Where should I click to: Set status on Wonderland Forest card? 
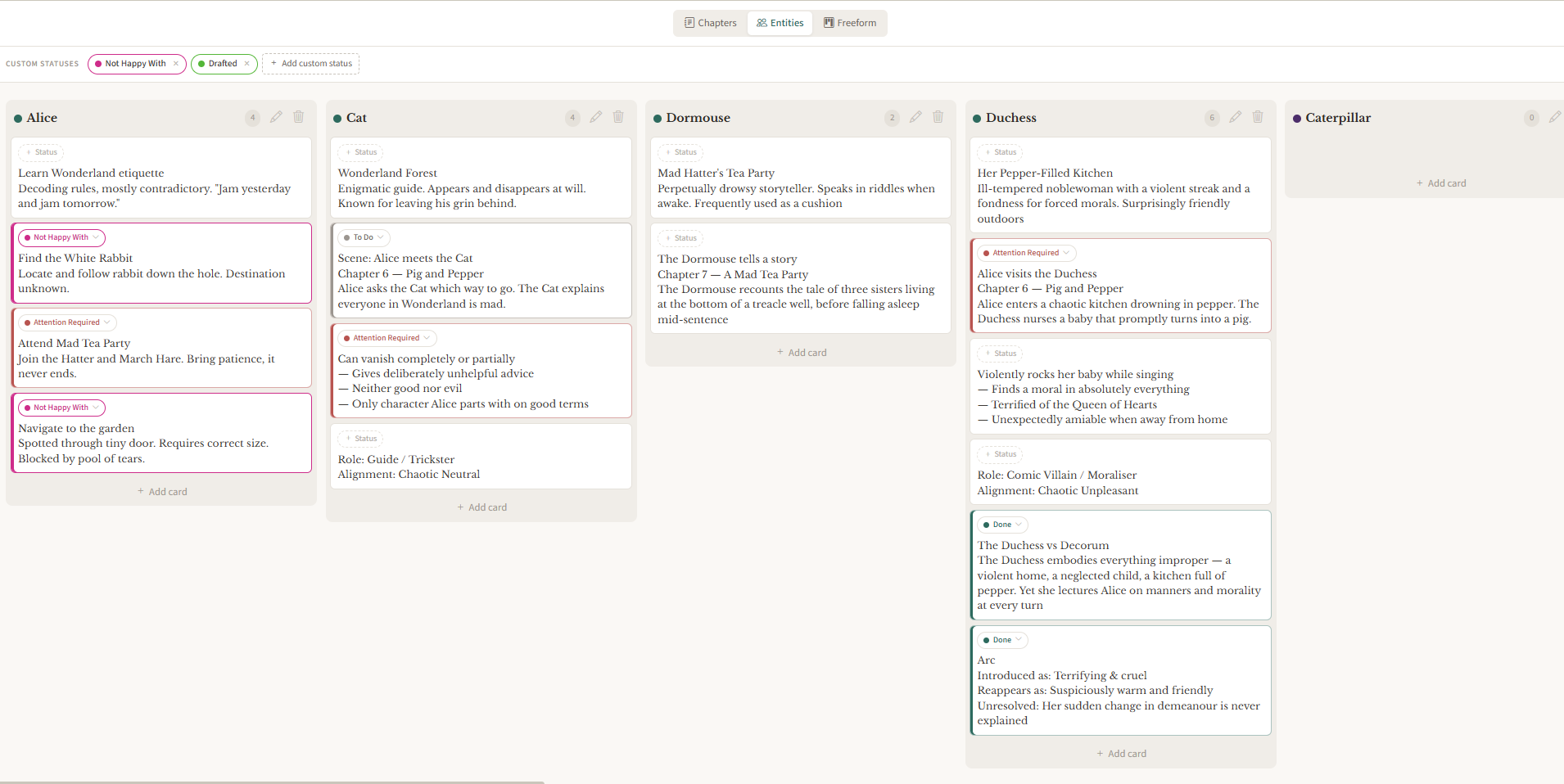[x=361, y=152]
